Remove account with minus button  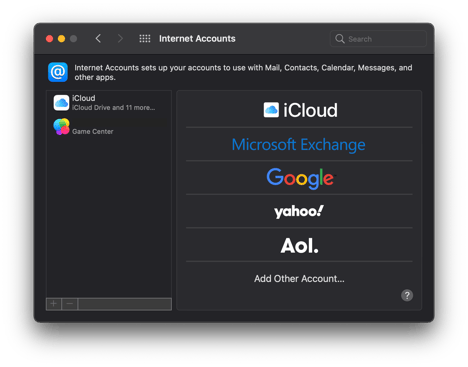(x=70, y=304)
